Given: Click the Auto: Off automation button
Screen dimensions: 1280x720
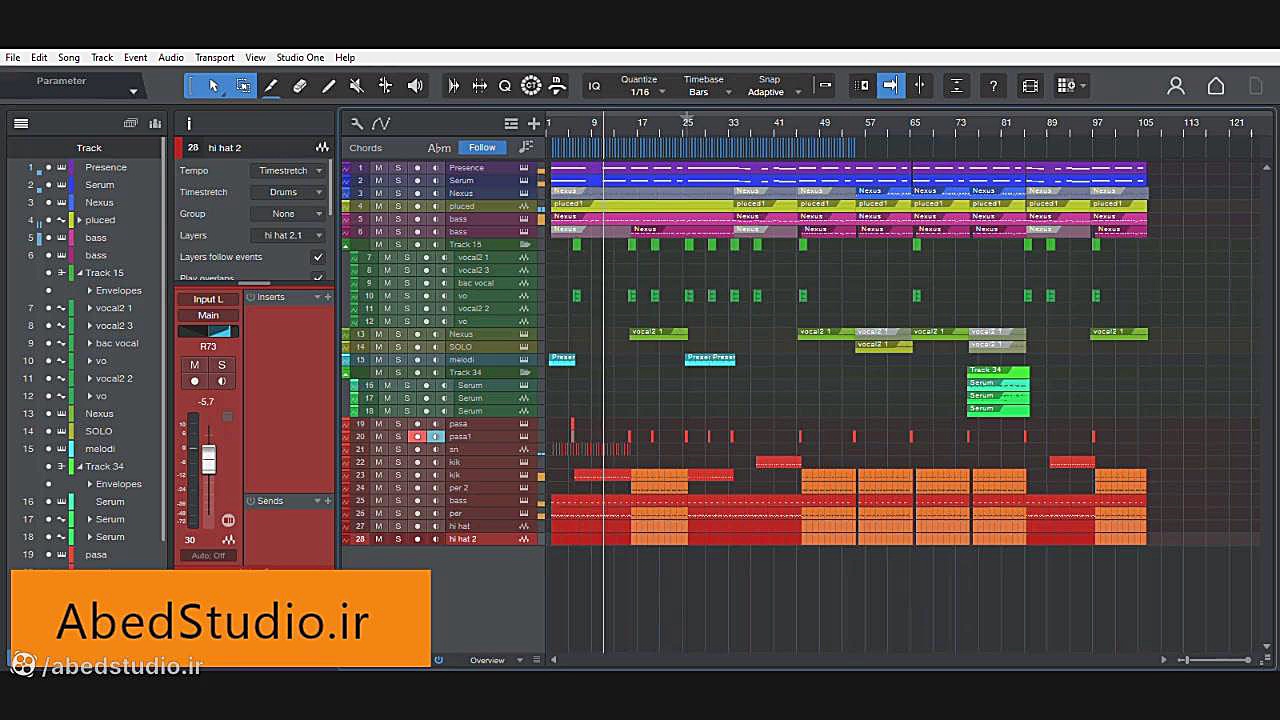Looking at the screenshot, I should [x=208, y=556].
